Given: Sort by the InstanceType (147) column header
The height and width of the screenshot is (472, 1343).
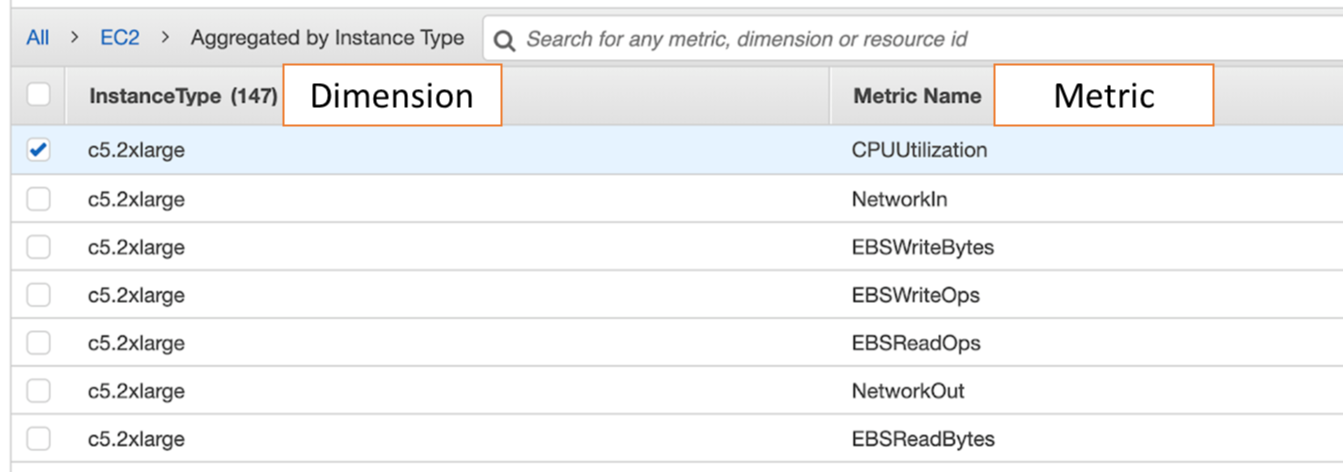Looking at the screenshot, I should click(183, 96).
